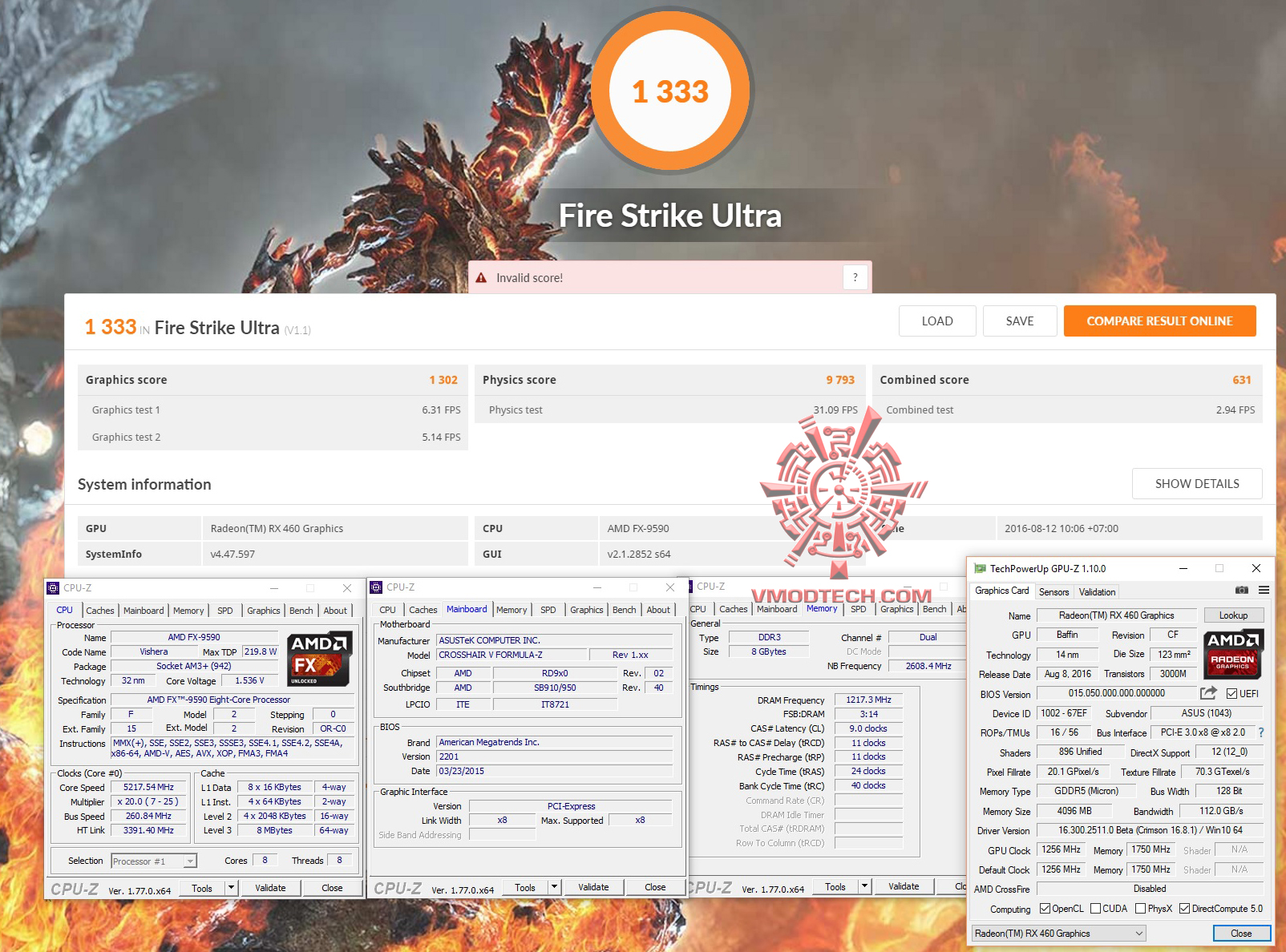This screenshot has width=1286, height=952.
Task: Toggle the PhysX checkbox
Action: click(1140, 909)
